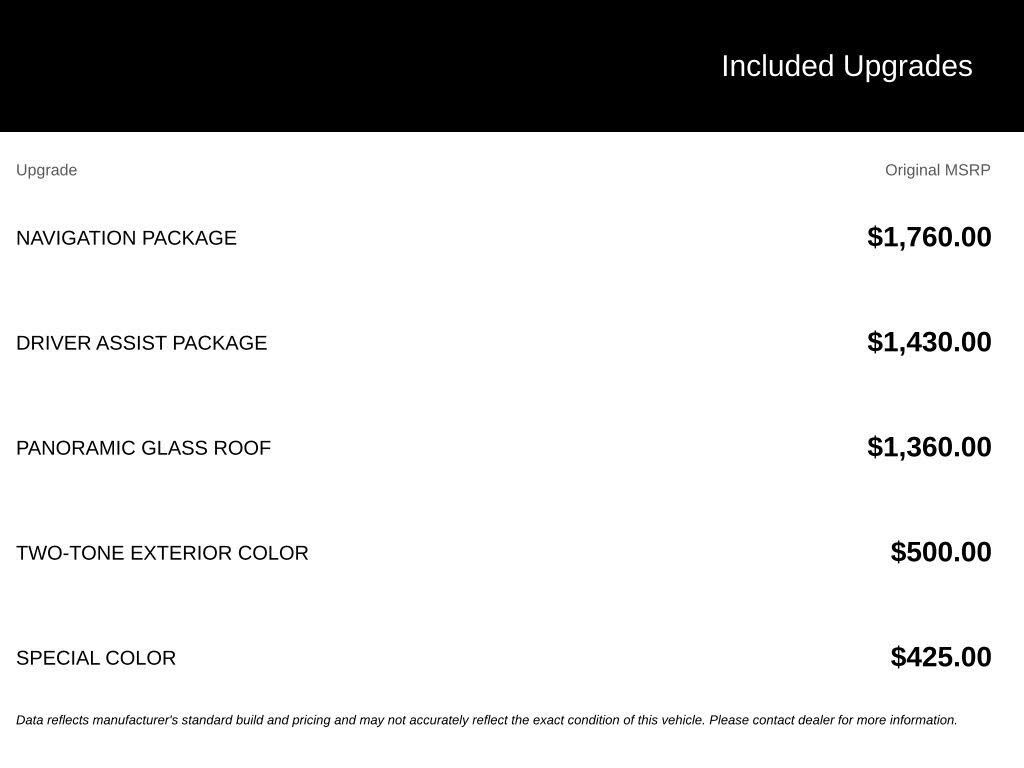This screenshot has width=1024, height=768.
Task: Click the Included Upgrades header title
Action: 846,67
